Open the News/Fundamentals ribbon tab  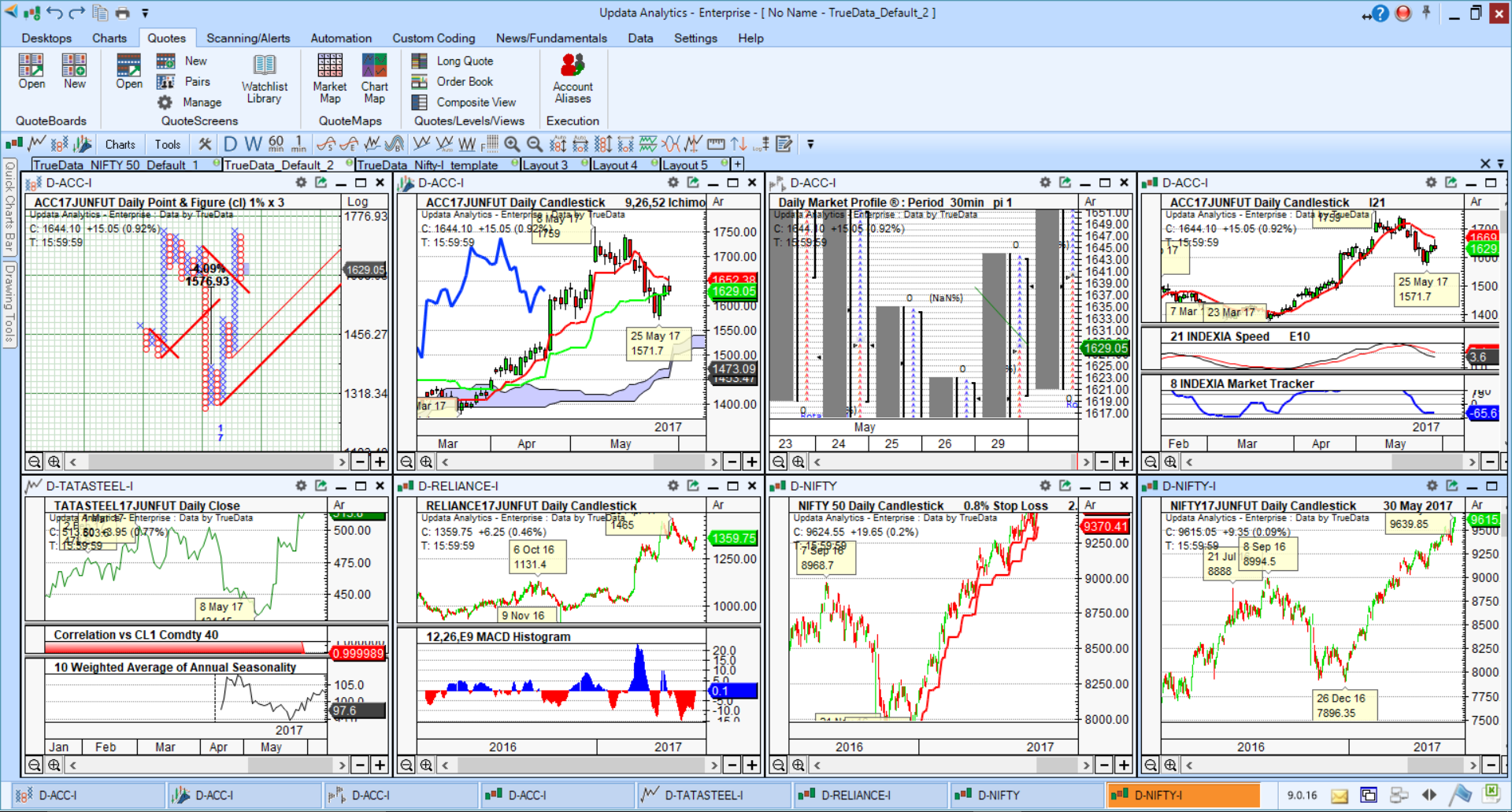coord(551,38)
